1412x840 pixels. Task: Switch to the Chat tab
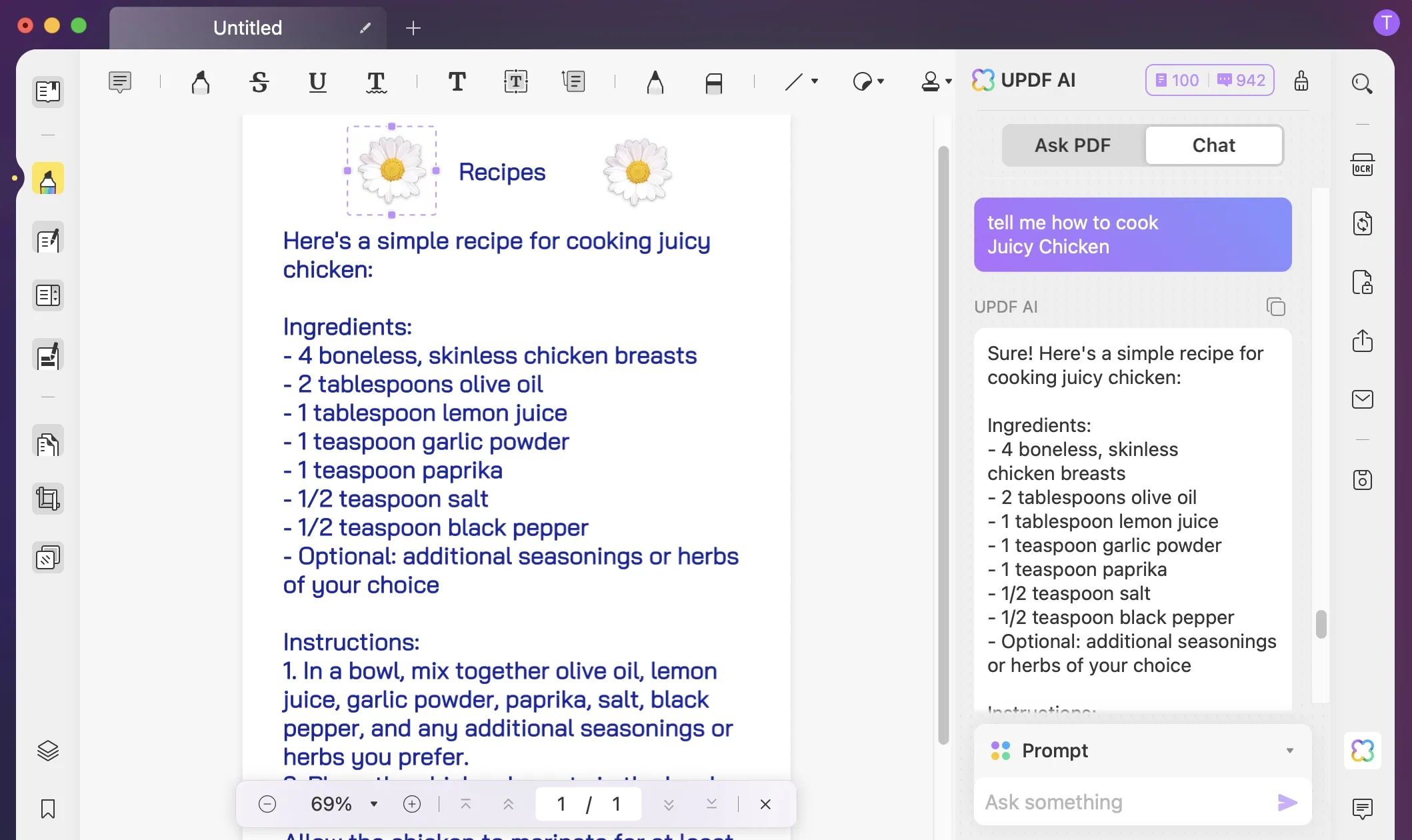[x=1214, y=144]
